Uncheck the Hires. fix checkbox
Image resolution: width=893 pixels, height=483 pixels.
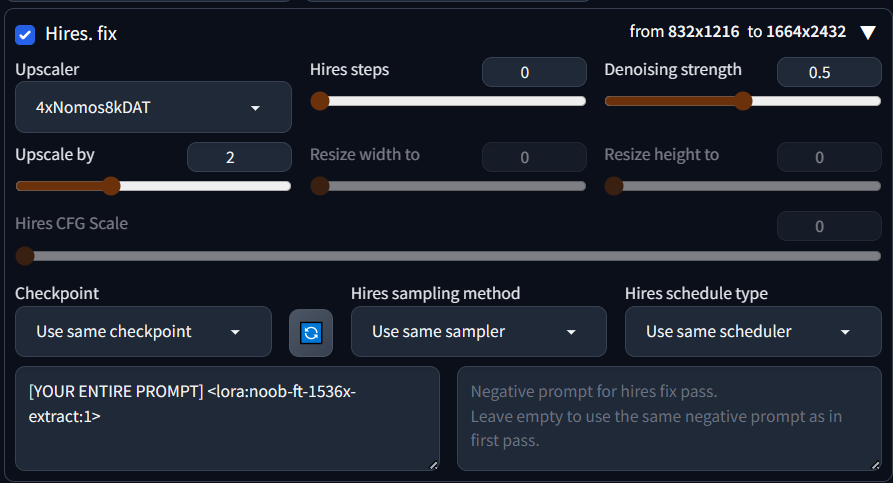[25, 34]
